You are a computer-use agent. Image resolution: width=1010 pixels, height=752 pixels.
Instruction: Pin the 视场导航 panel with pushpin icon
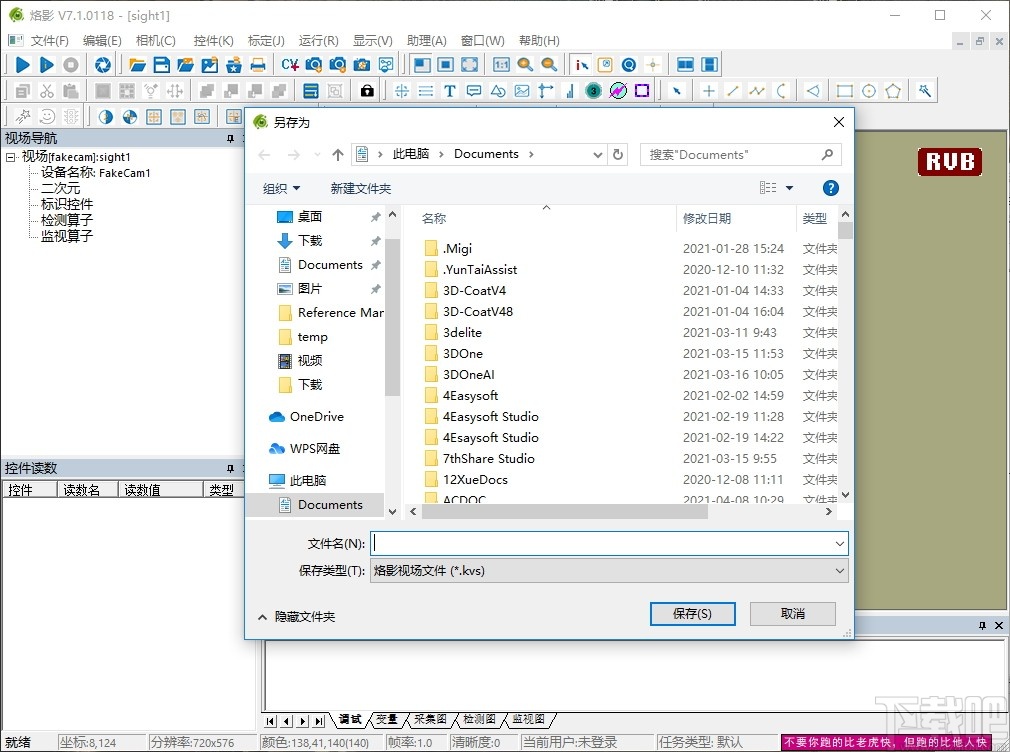230,139
